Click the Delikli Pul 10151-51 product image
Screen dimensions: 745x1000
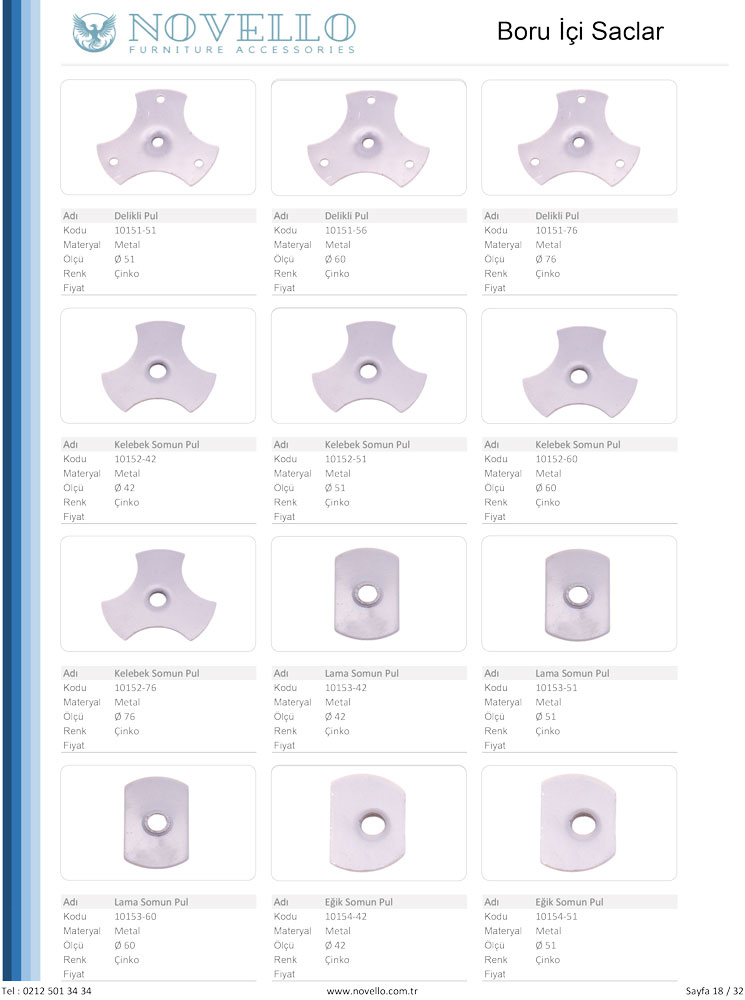[x=158, y=138]
